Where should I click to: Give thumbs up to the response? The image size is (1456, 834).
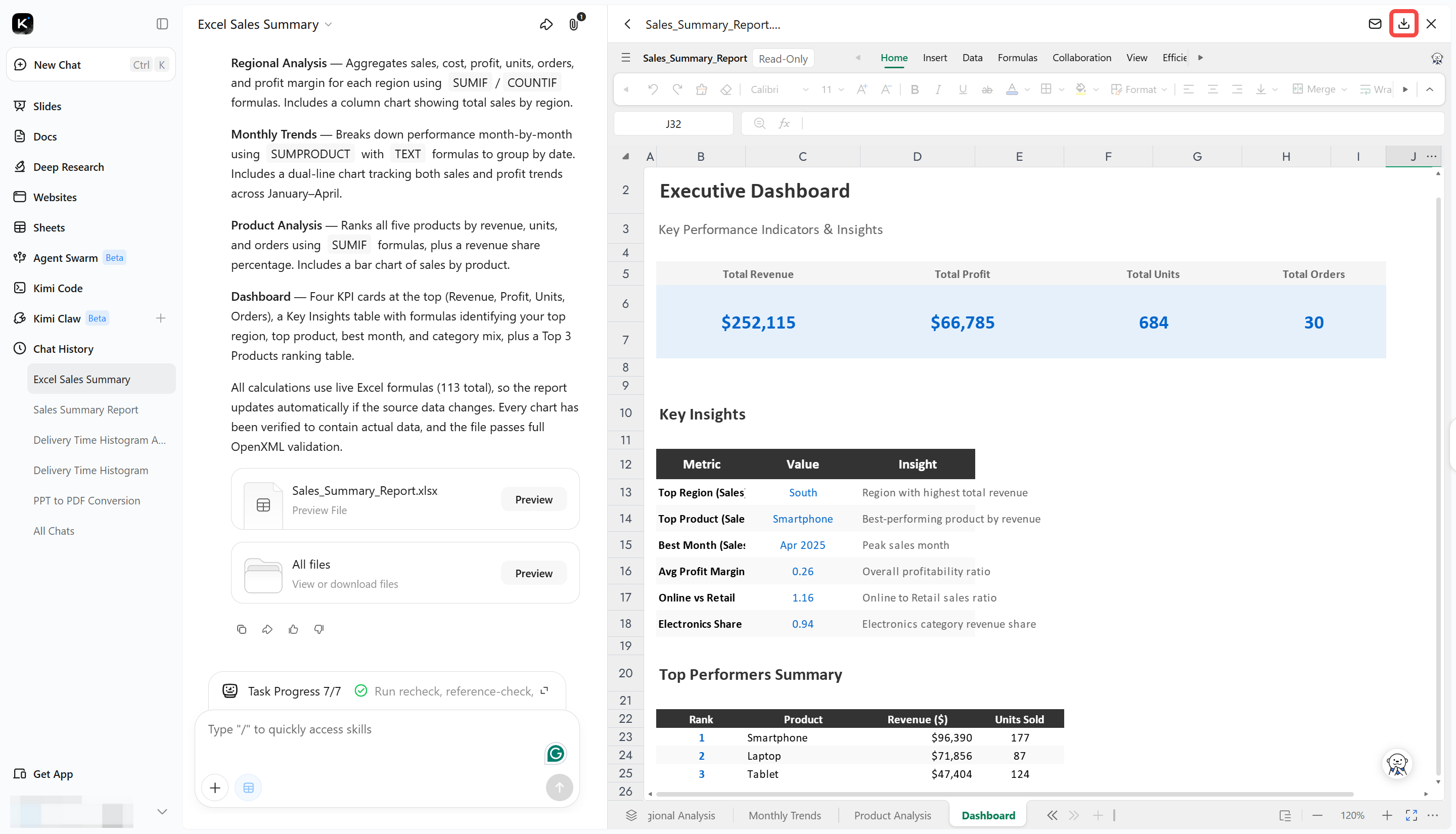tap(293, 629)
